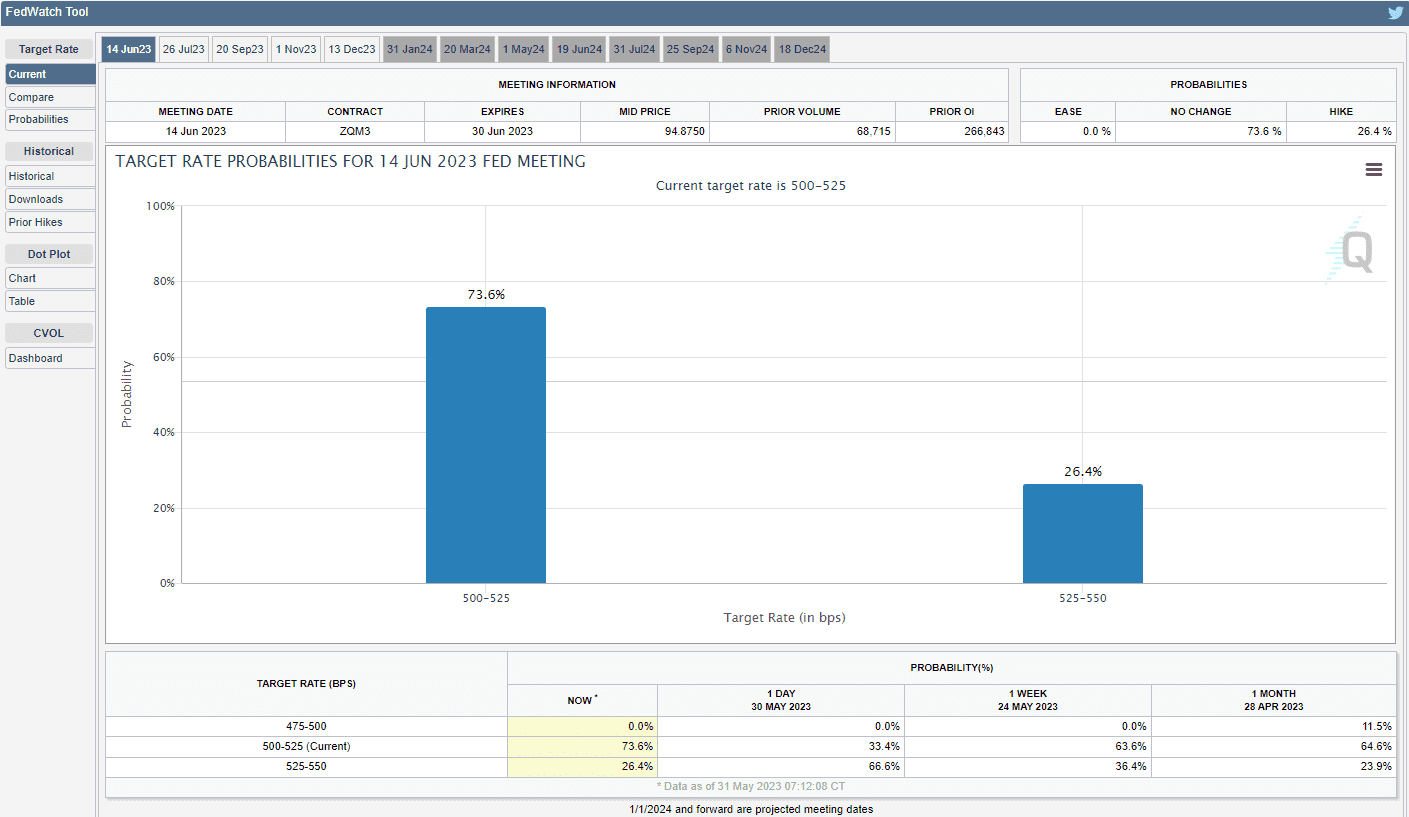Open the 18 Dec24 meeting tab

tap(802, 49)
